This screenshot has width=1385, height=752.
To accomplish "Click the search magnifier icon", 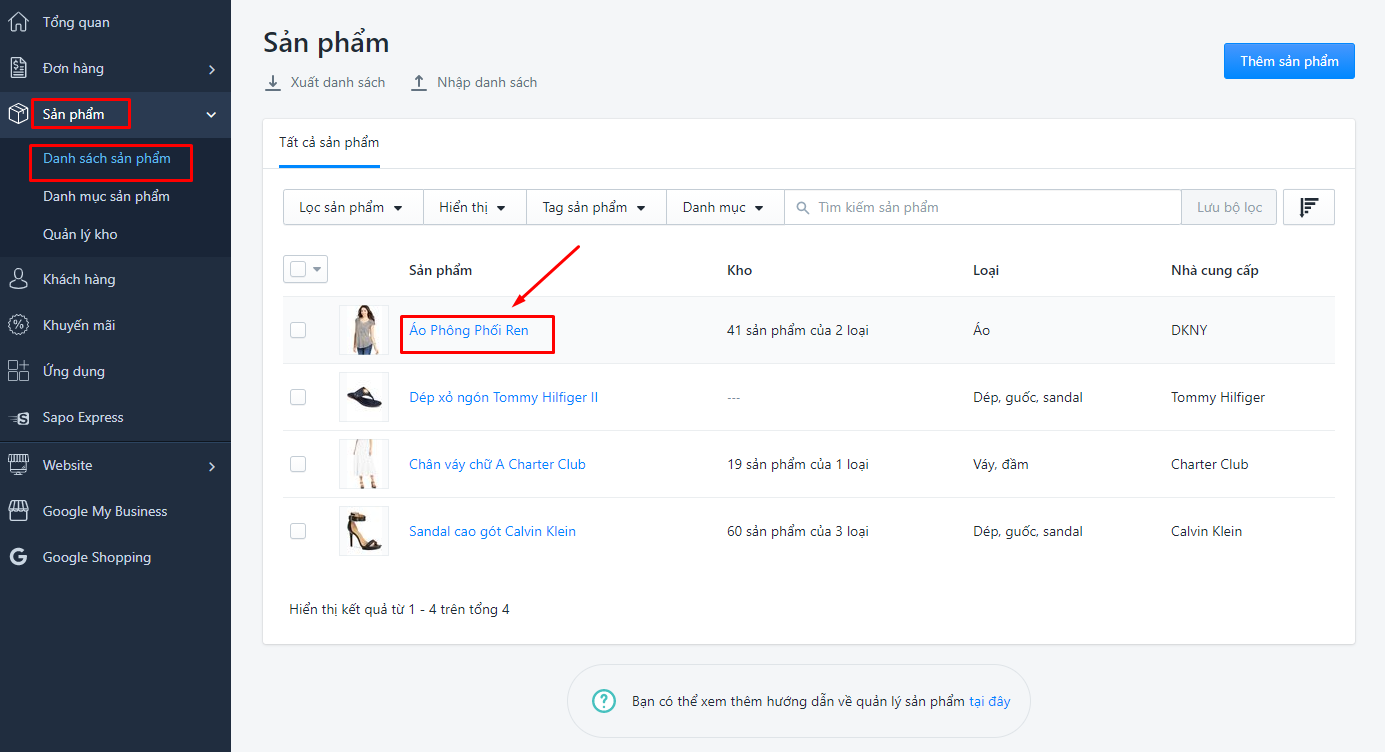I will pos(802,208).
